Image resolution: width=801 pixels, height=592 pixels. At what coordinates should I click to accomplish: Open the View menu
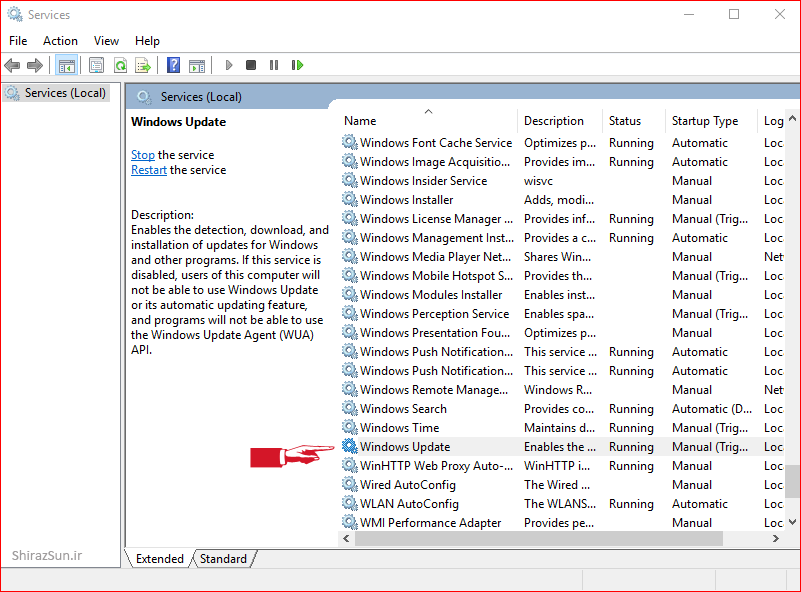point(106,41)
